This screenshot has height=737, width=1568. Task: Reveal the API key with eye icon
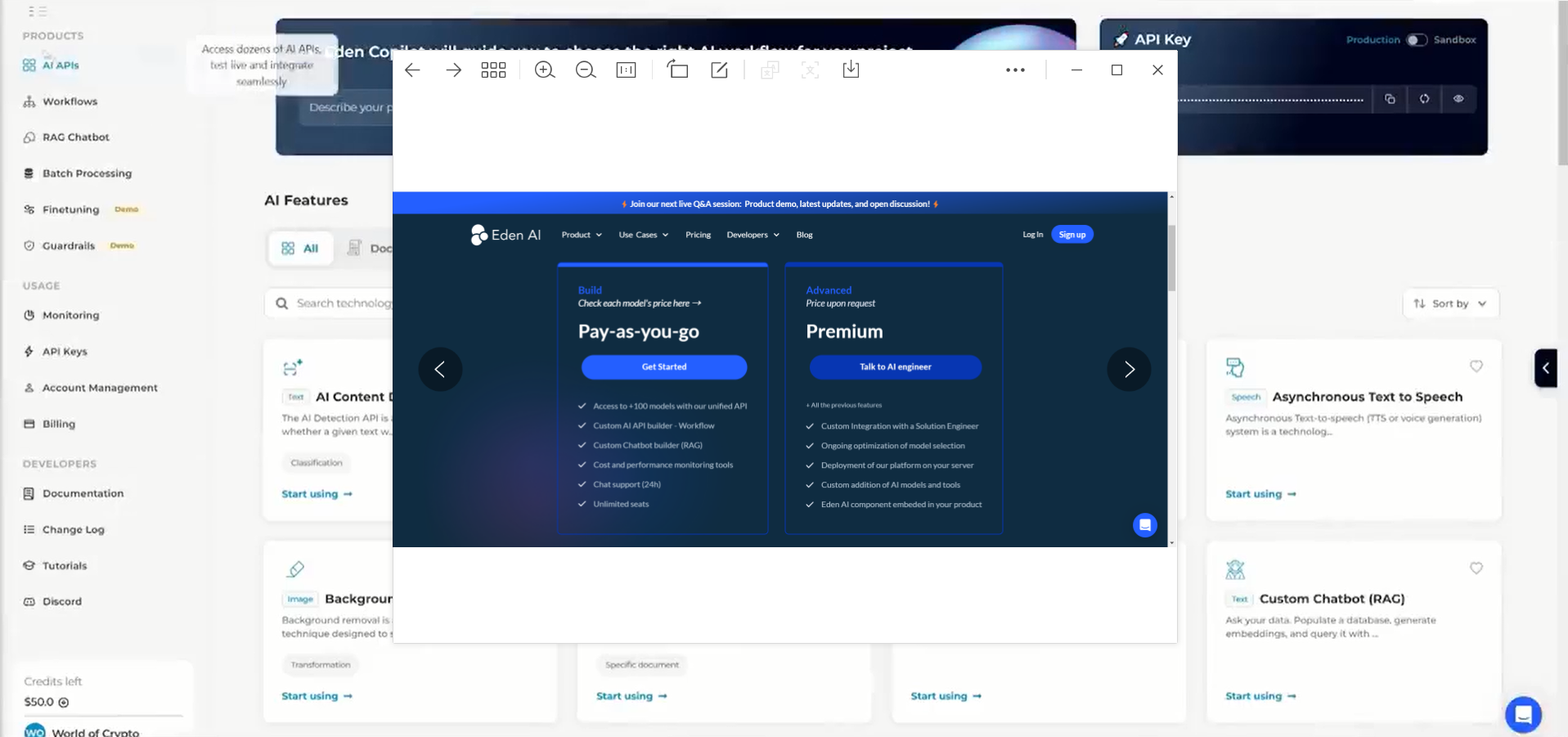1458,99
